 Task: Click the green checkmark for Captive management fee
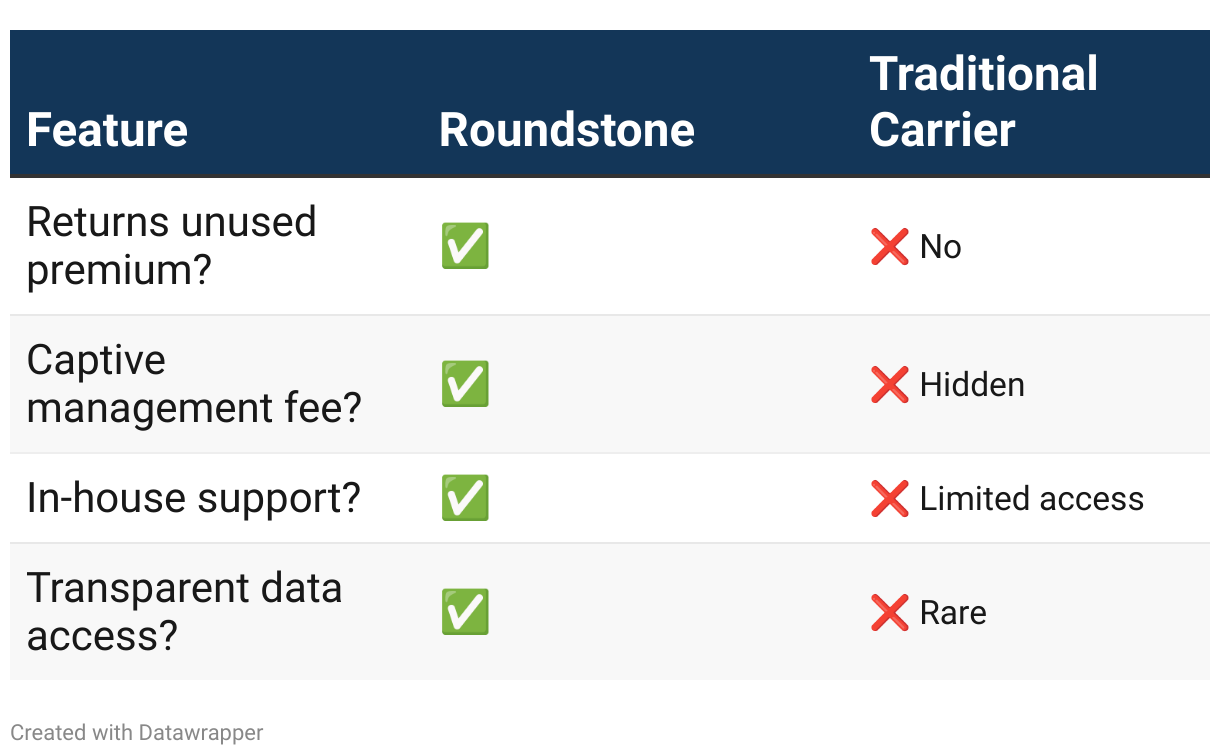click(465, 384)
